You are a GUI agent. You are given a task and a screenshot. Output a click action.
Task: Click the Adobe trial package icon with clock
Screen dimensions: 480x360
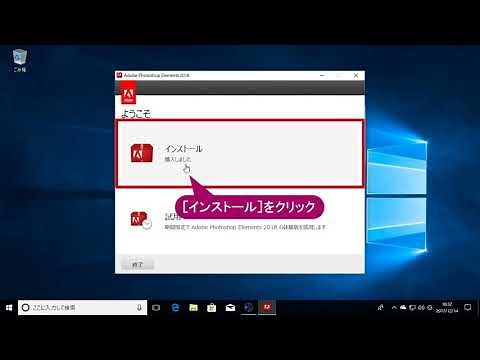(141, 220)
